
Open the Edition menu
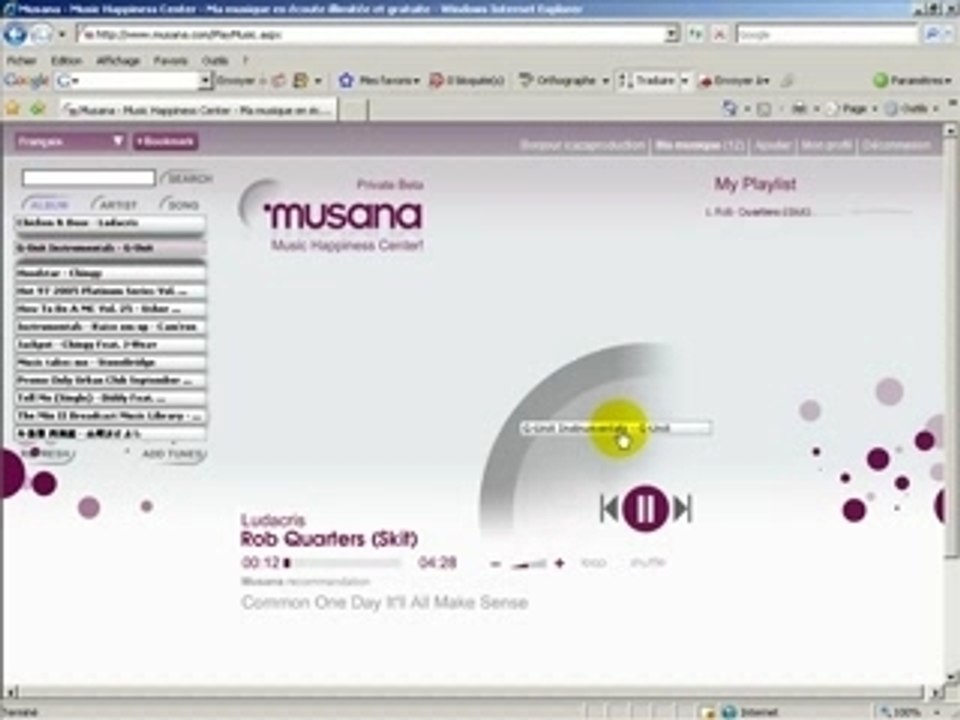pos(66,61)
